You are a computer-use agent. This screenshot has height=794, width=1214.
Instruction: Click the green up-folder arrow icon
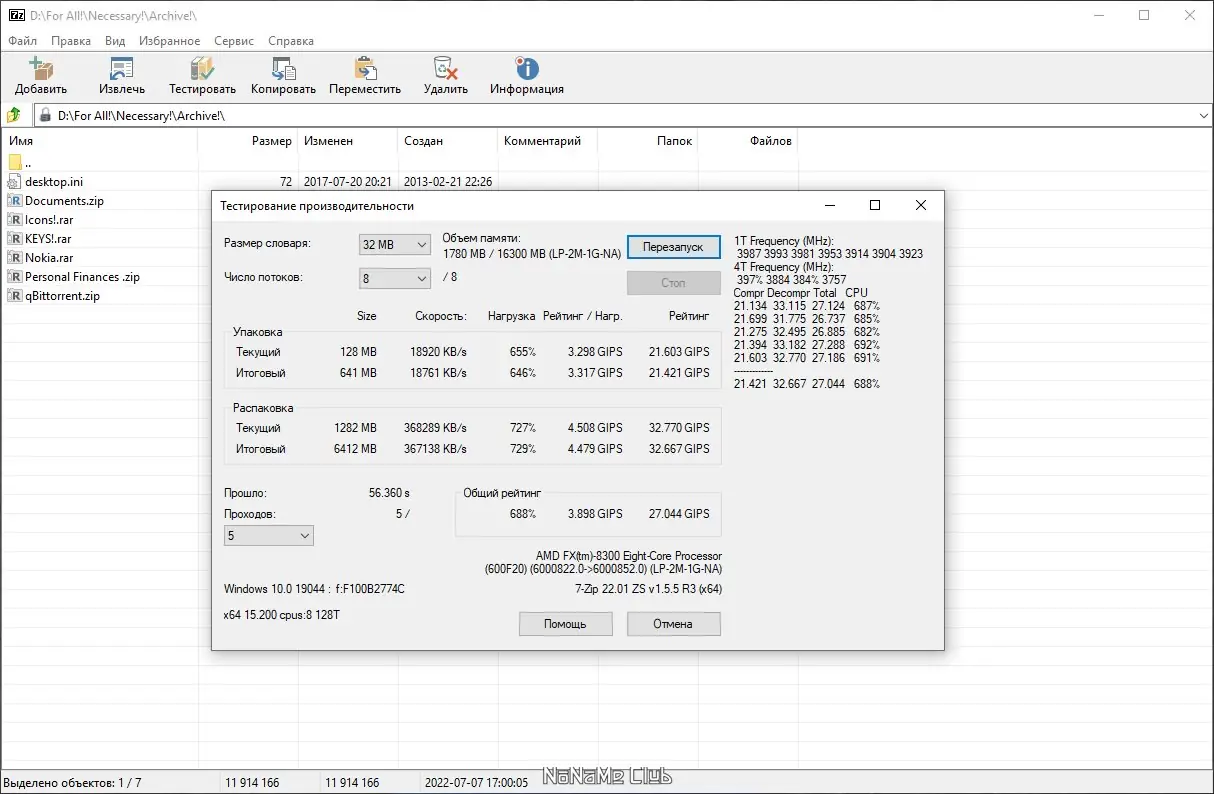(x=14, y=116)
